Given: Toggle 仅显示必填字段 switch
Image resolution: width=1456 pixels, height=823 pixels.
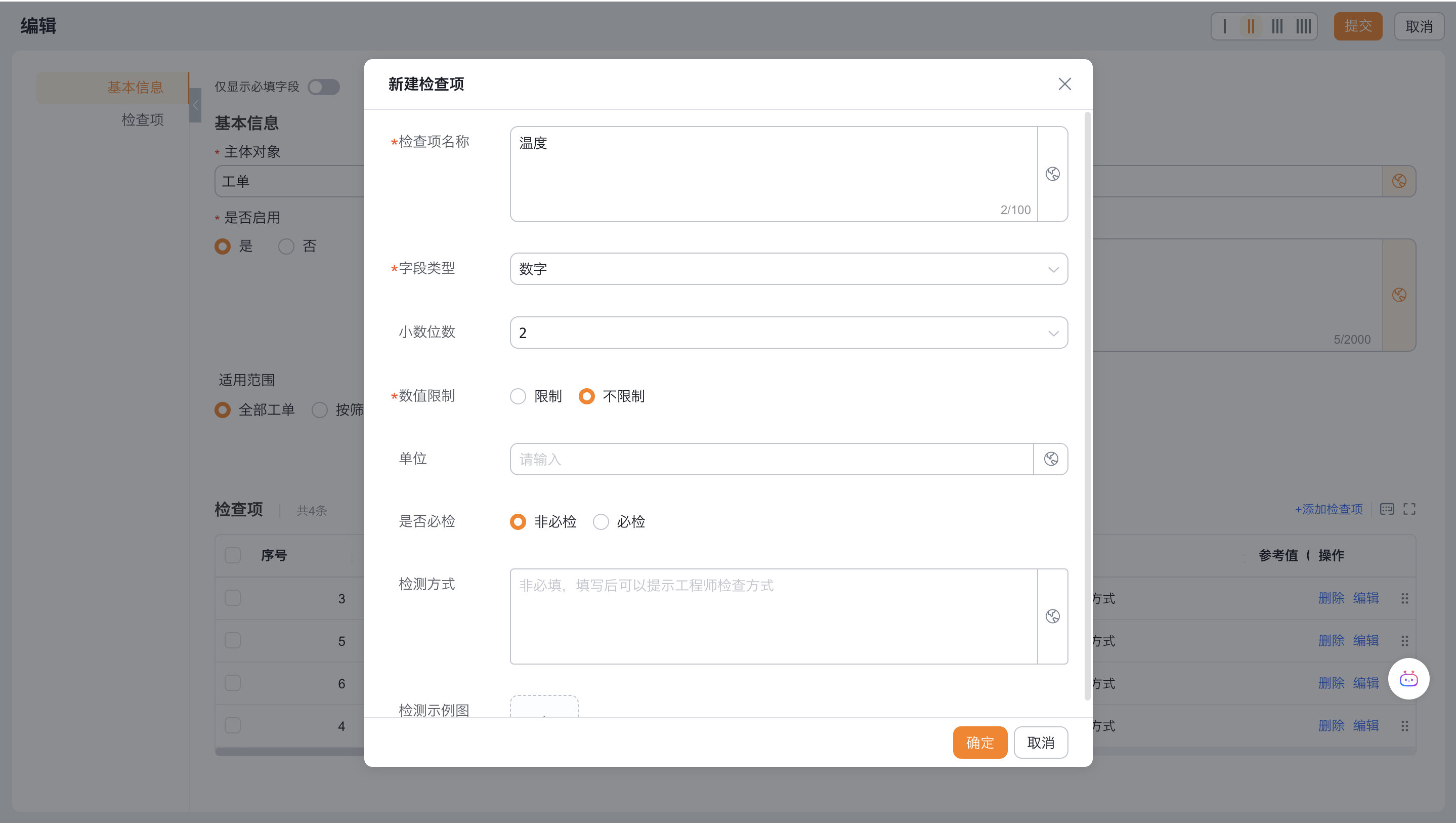Looking at the screenshot, I should (323, 87).
